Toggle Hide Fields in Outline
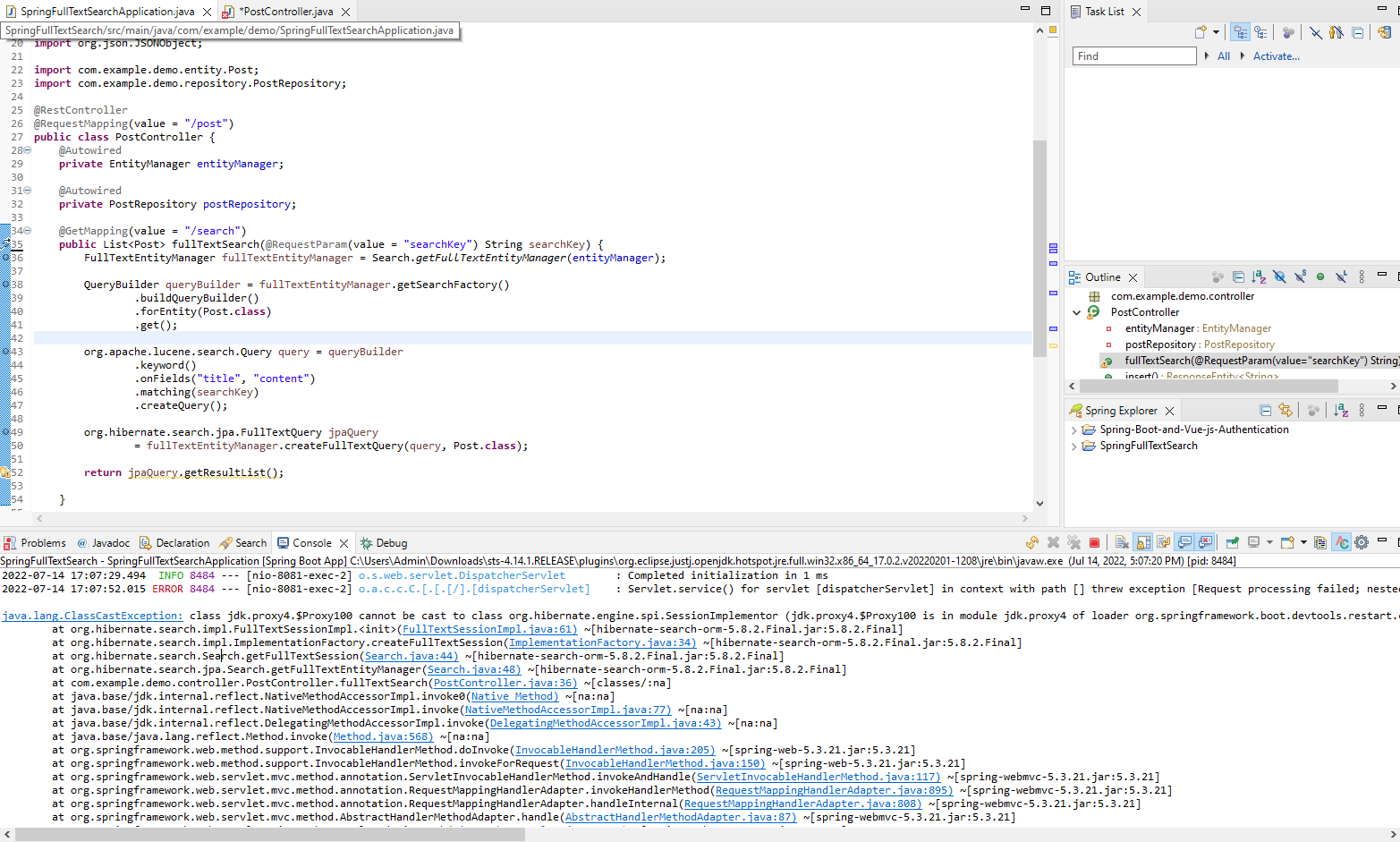Image resolution: width=1400 pixels, height=842 pixels. 1279,277
